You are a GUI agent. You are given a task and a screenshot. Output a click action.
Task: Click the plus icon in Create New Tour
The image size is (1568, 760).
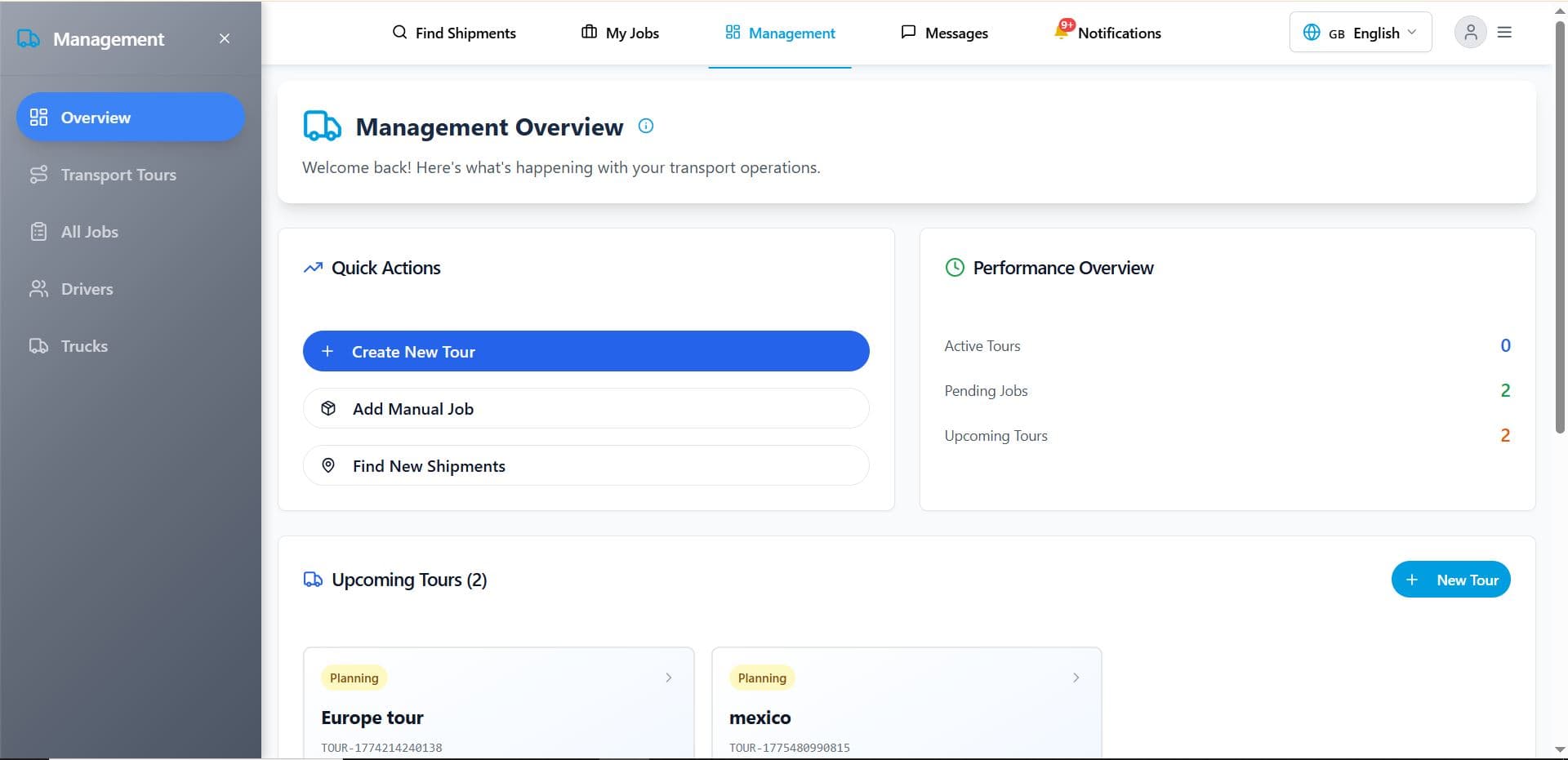[x=327, y=351]
